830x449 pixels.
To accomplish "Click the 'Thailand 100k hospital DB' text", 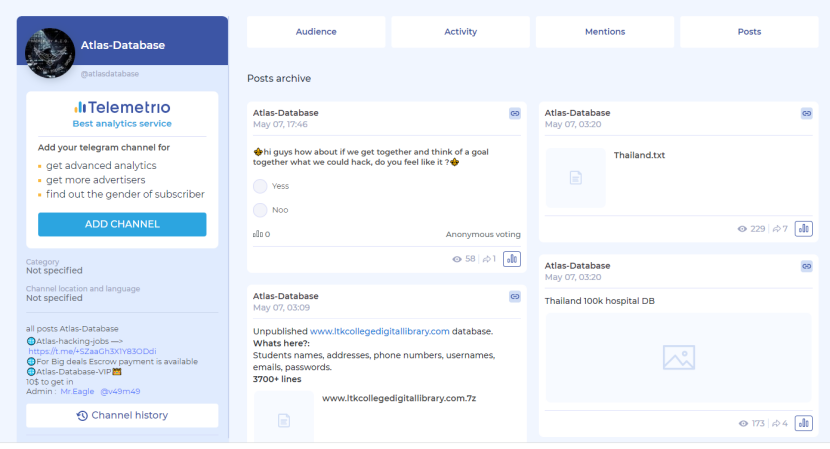I will point(600,301).
